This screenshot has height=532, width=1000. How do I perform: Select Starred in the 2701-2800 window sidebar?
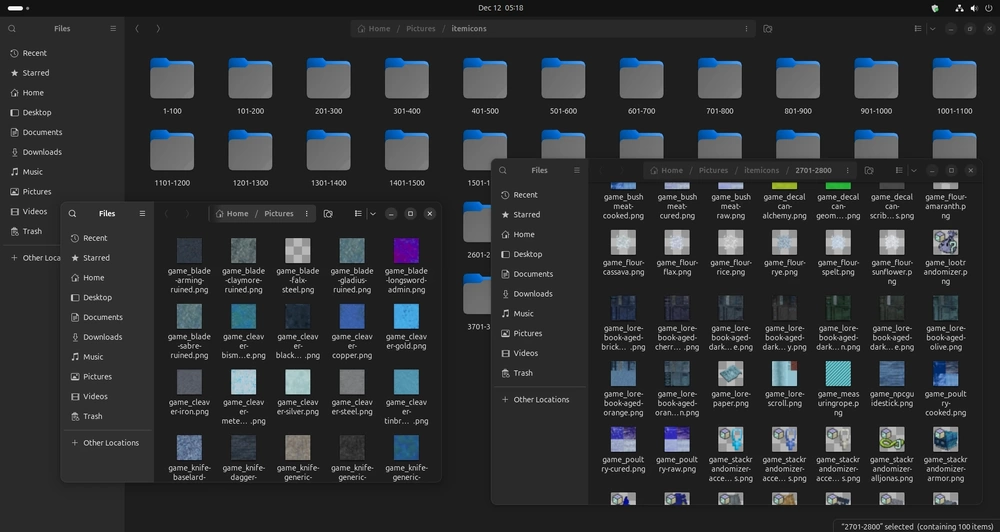pyautogui.click(x=526, y=215)
